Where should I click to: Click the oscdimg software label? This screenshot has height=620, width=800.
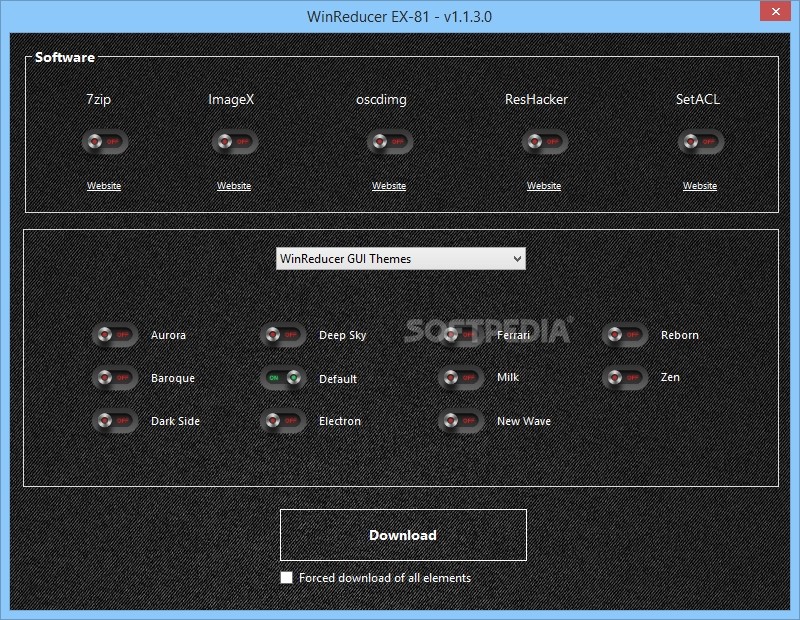tap(381, 100)
